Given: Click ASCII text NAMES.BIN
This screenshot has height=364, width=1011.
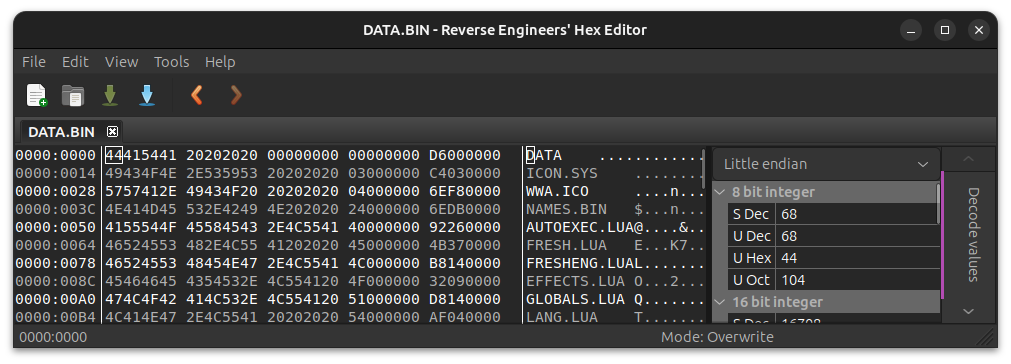Looking at the screenshot, I should tap(566, 209).
